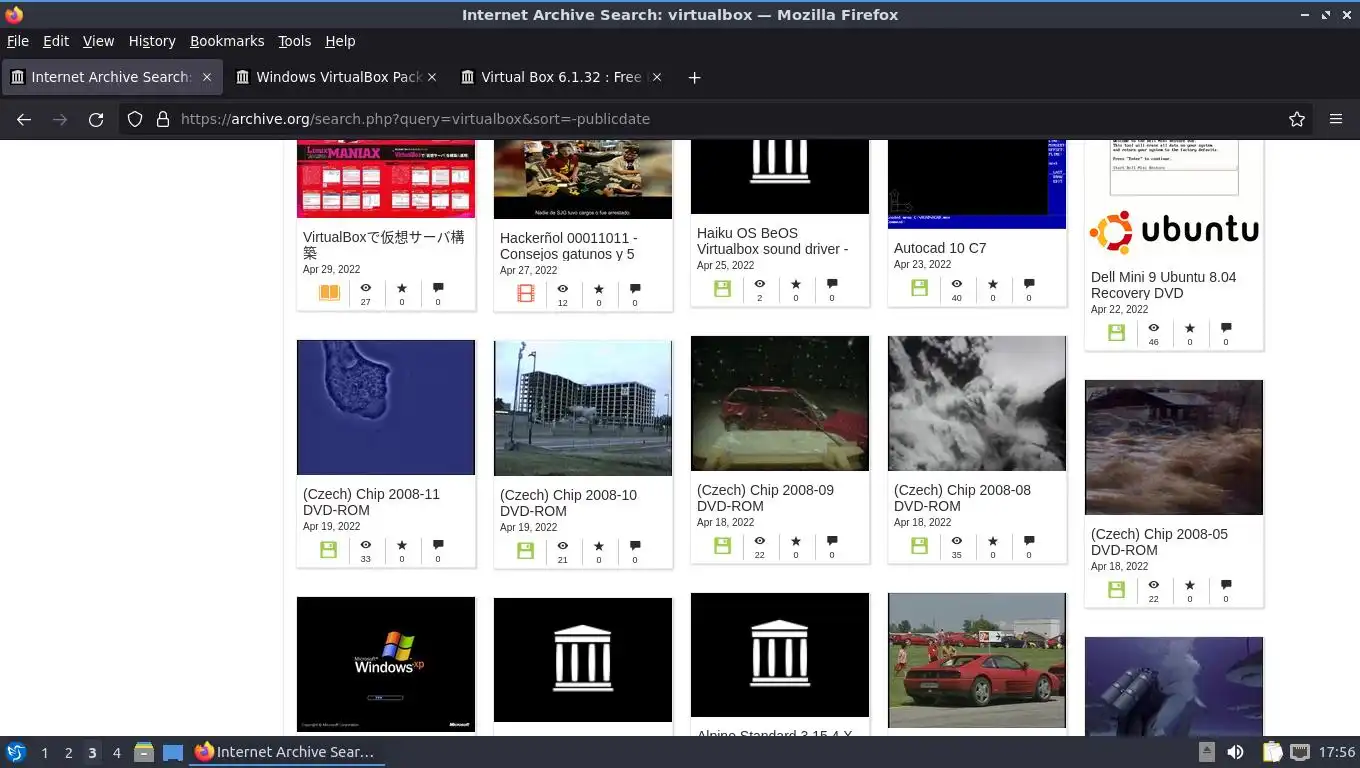Switch to workspace 1 in taskbar

[x=44, y=753]
